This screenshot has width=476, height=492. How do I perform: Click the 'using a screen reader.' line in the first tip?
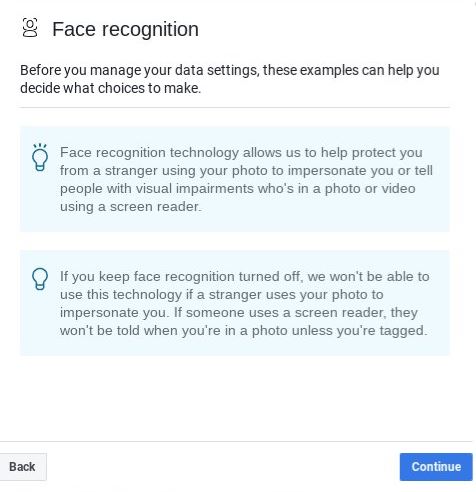click(131, 207)
